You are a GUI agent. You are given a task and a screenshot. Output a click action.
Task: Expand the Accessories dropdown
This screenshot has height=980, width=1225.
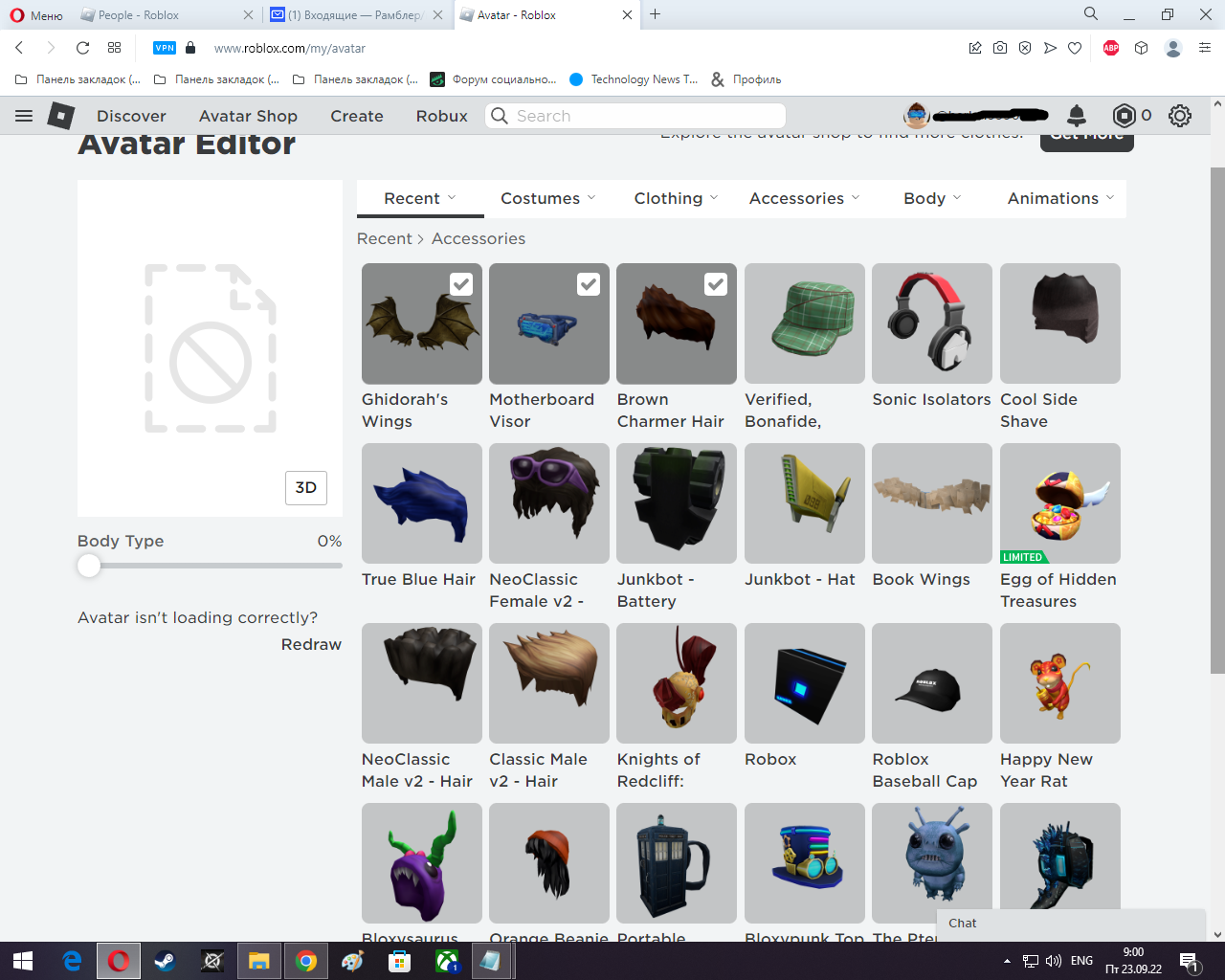tap(805, 198)
